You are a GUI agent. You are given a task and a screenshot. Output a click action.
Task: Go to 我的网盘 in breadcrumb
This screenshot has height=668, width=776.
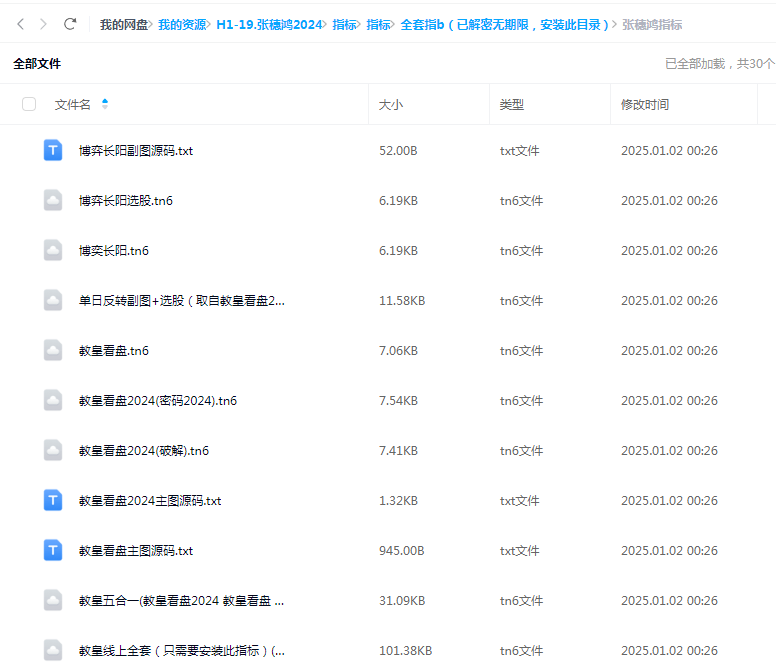point(123,24)
